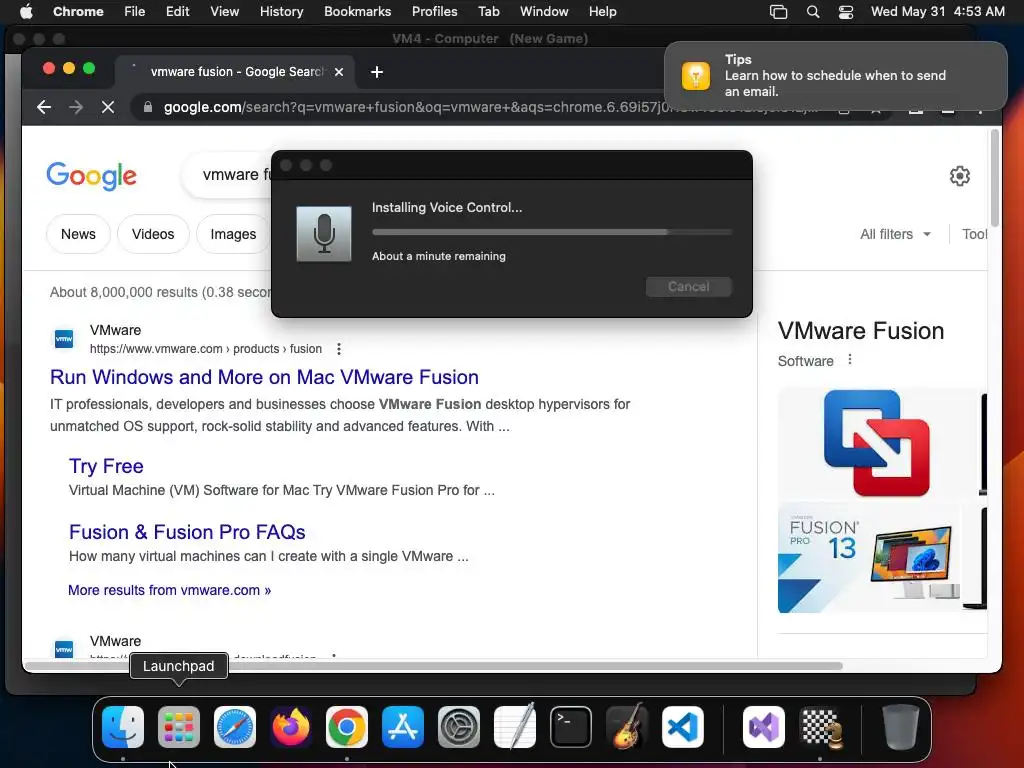The width and height of the screenshot is (1024, 768).
Task: Go back in Chrome
Action: click(x=44, y=107)
